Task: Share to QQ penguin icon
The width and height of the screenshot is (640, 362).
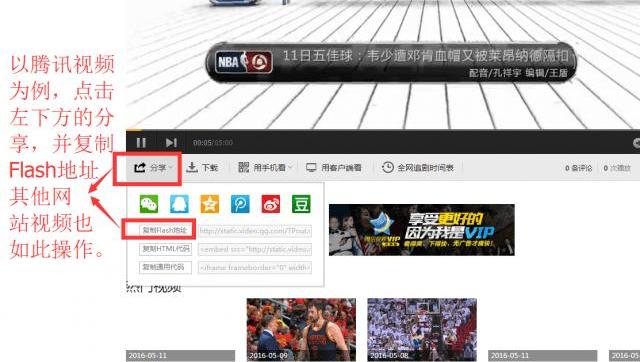Action: pos(179,204)
